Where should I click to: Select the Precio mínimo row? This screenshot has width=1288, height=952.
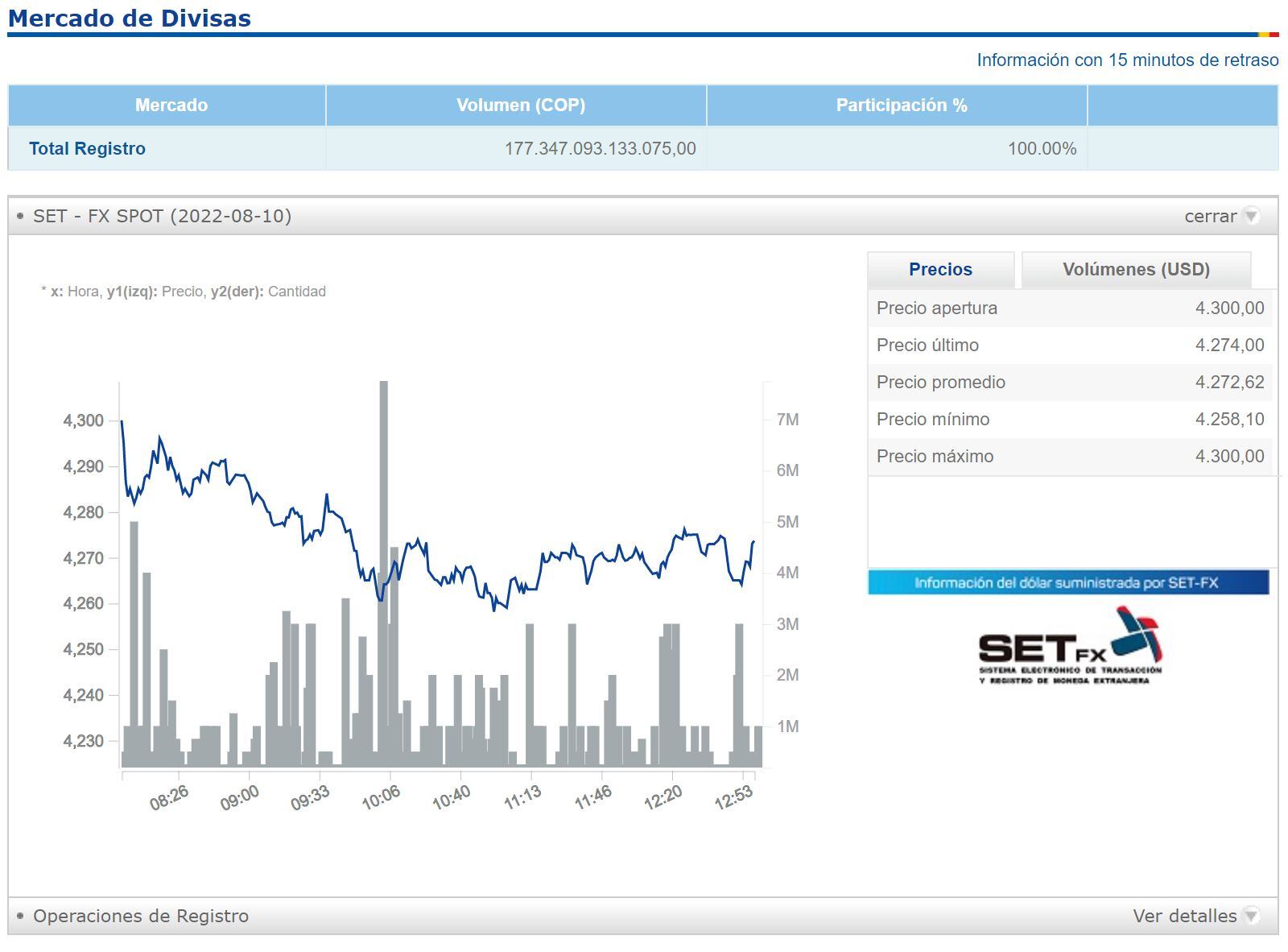1070,420
